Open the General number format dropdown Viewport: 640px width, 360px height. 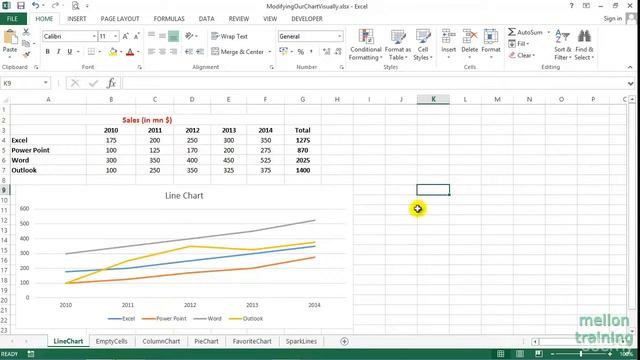[339, 36]
